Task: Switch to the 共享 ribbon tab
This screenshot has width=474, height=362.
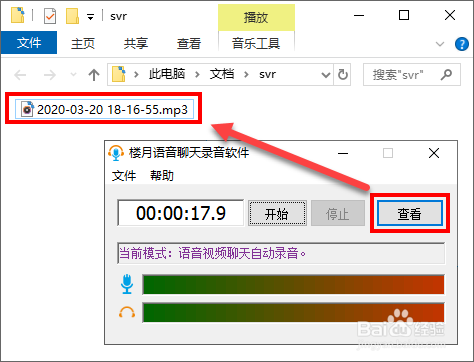Action: (135, 43)
